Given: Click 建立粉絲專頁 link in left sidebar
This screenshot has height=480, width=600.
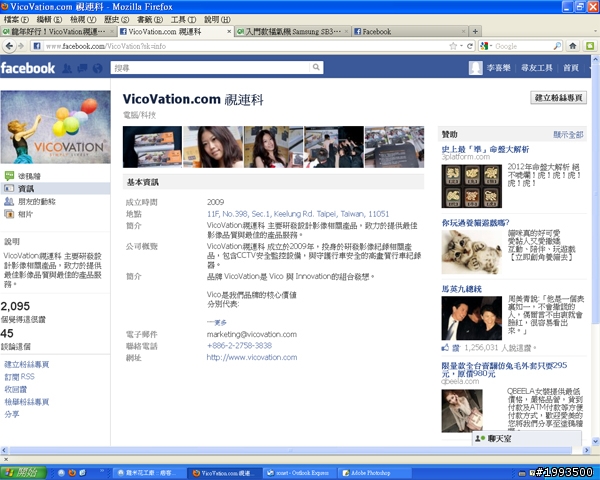Looking at the screenshot, I should click(26, 364).
